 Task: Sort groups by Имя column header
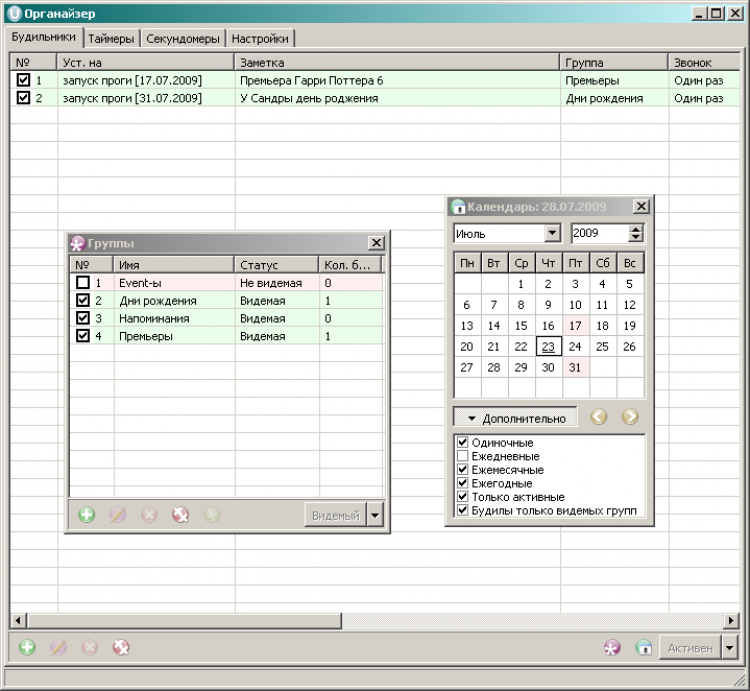click(x=173, y=264)
